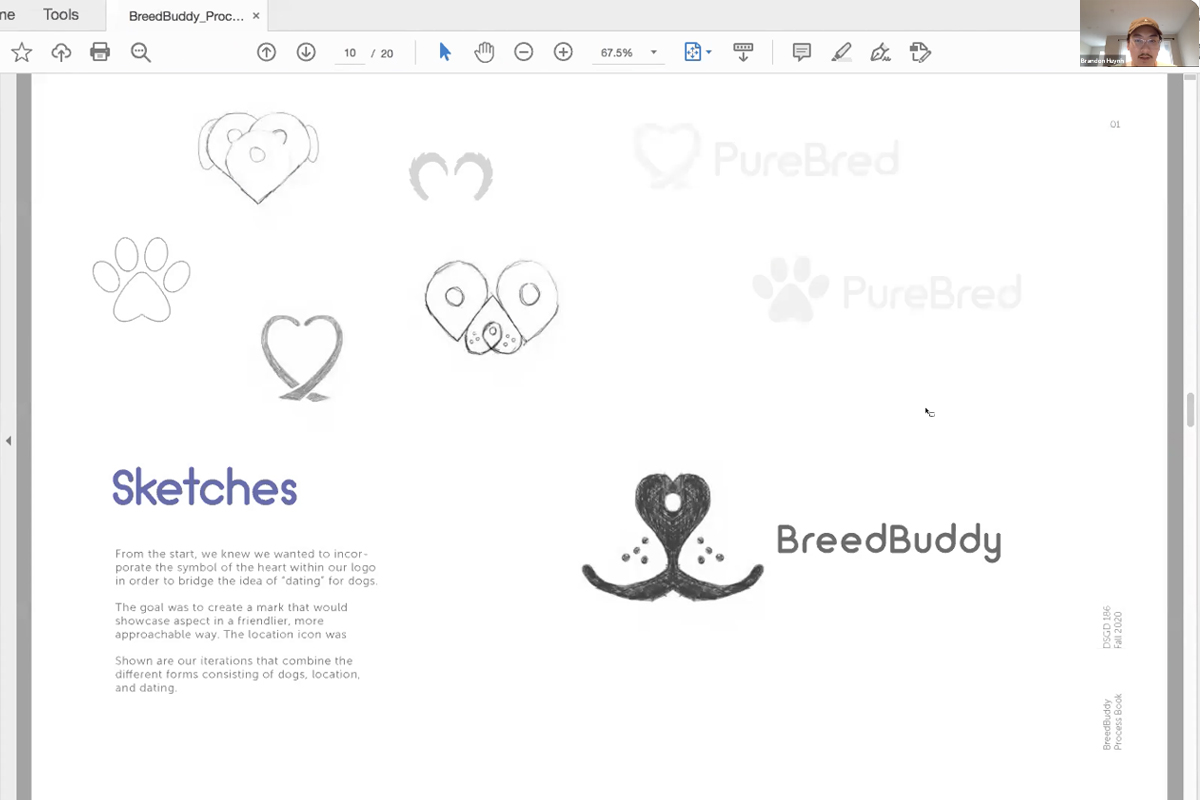Click the current page number field
Image resolution: width=1200 pixels, height=800 pixels.
pos(350,54)
